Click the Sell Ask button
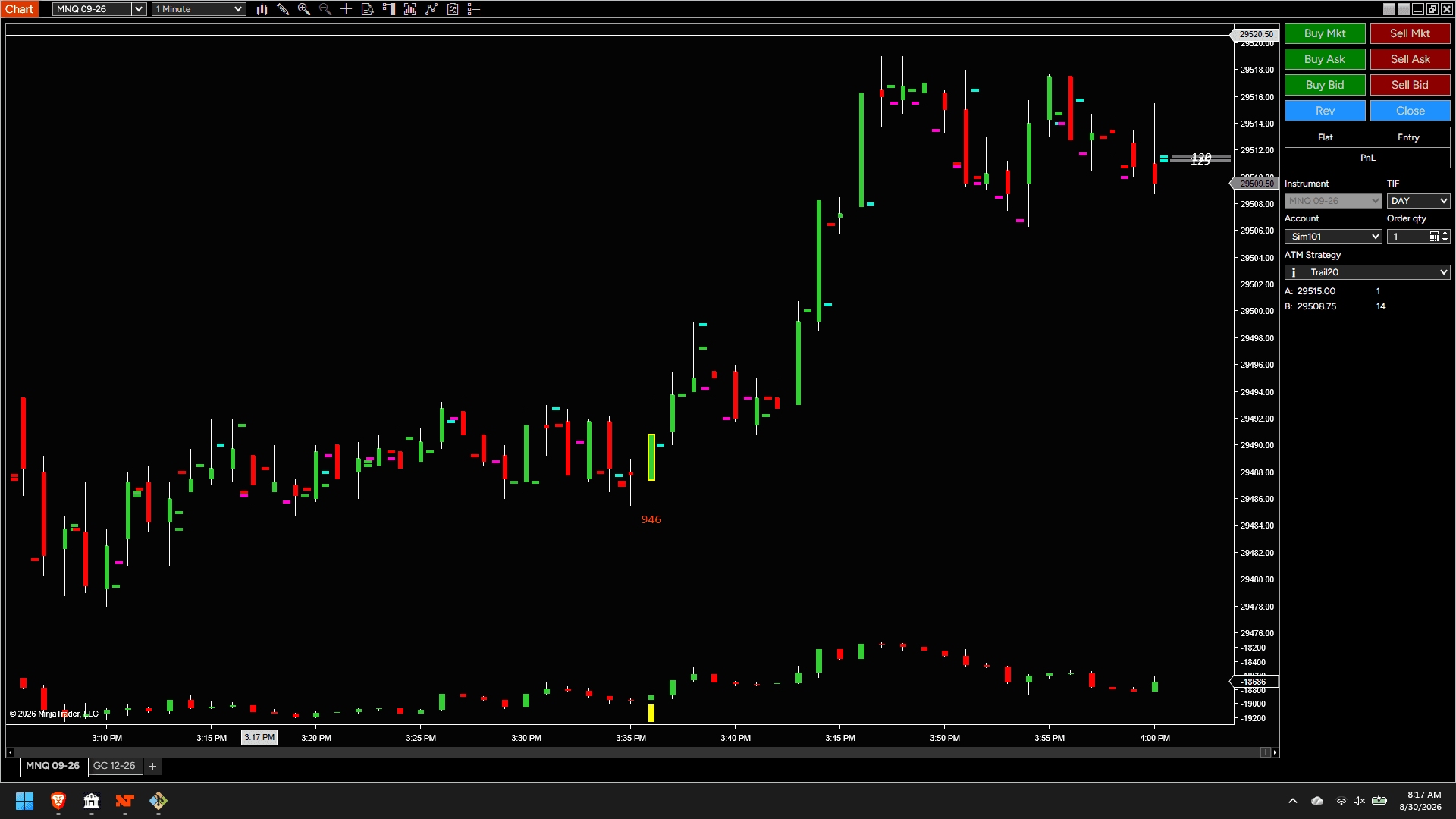This screenshot has height=819, width=1456. click(1410, 59)
